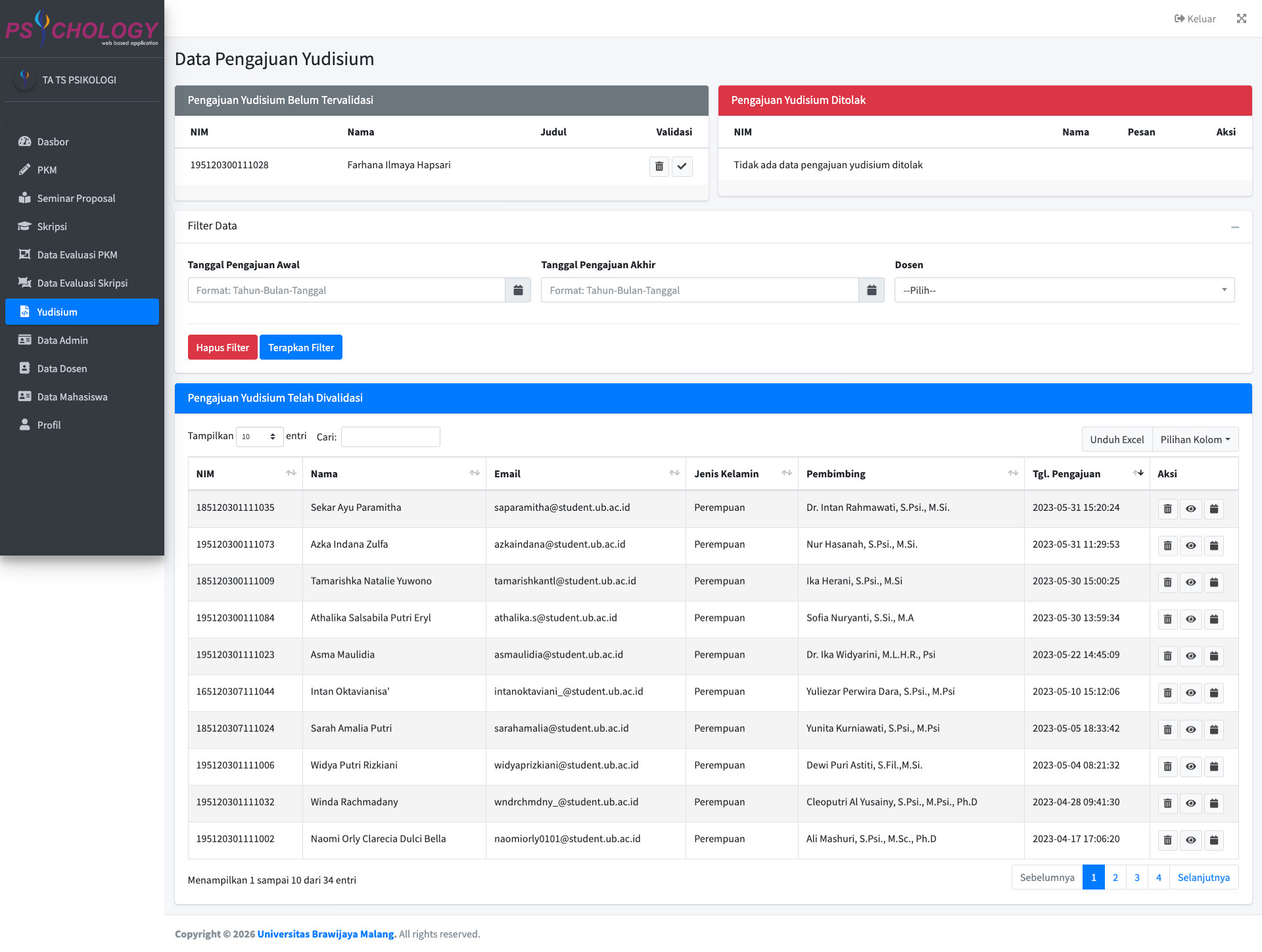The height and width of the screenshot is (952, 1262).
Task: Open the Pilihan Kolom dropdown
Action: [x=1195, y=440]
